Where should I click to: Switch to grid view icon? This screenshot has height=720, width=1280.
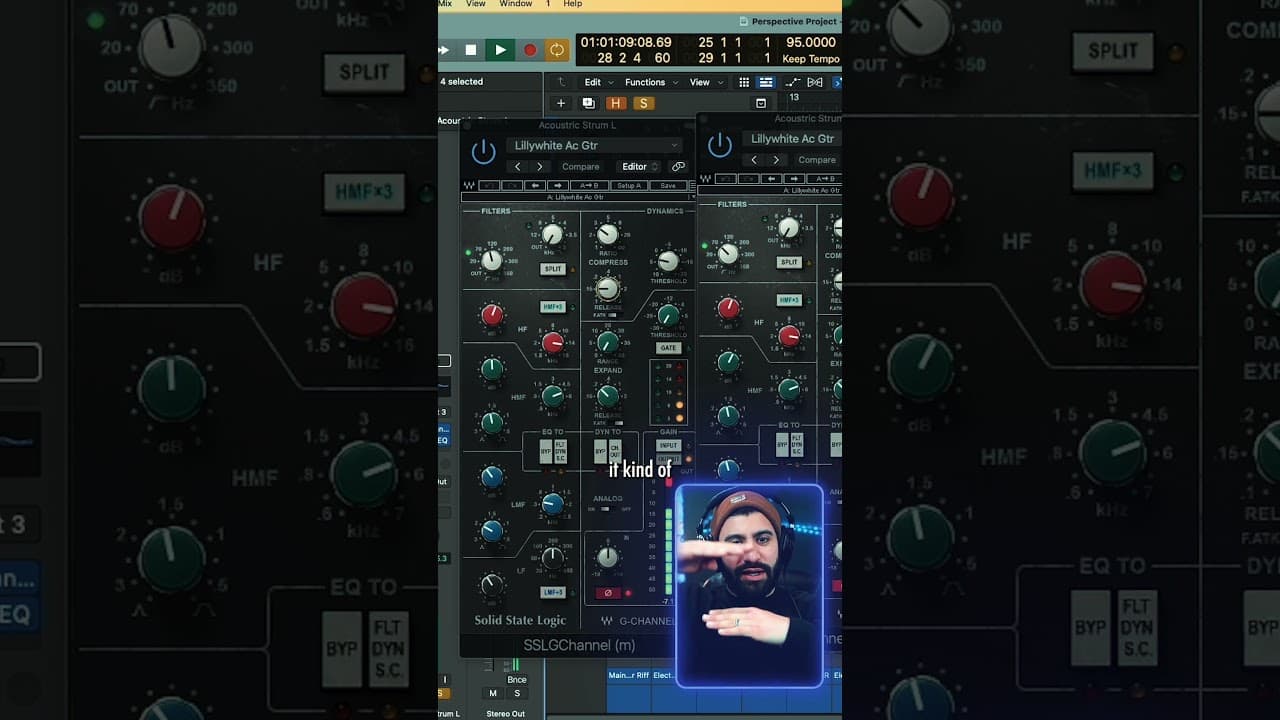pos(744,82)
